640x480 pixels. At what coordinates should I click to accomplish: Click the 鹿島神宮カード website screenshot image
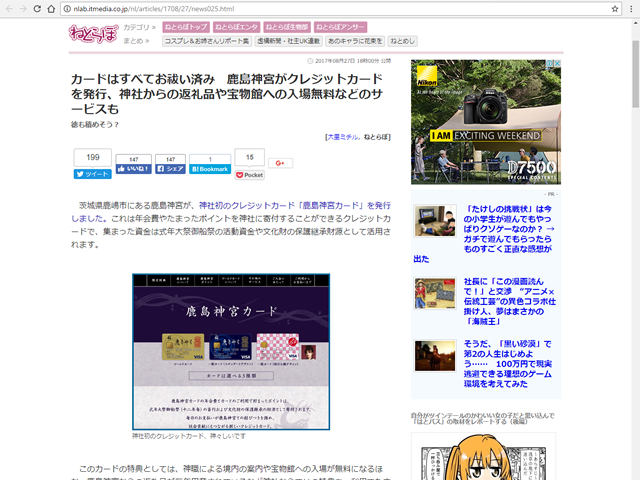coord(231,350)
